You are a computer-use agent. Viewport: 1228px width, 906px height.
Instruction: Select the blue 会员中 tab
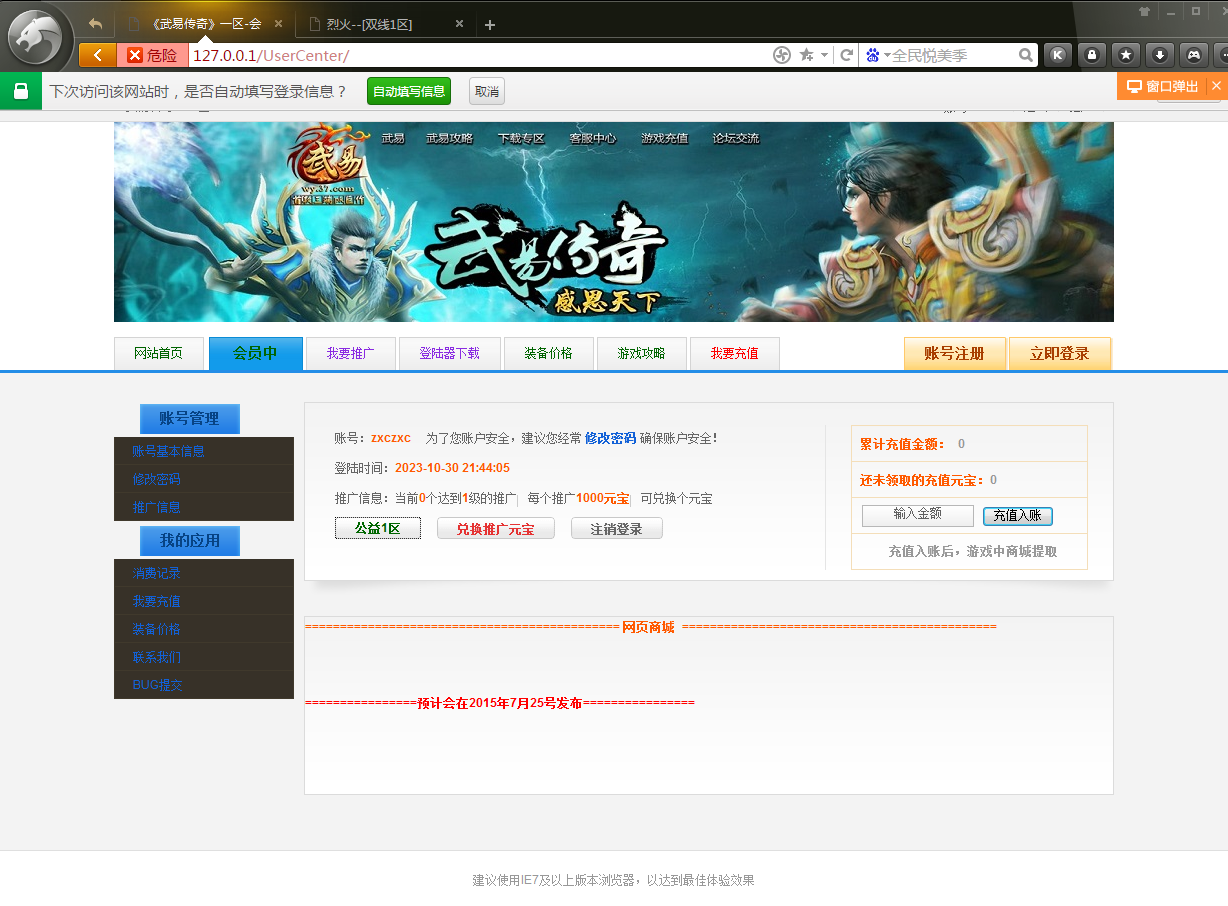coord(255,353)
